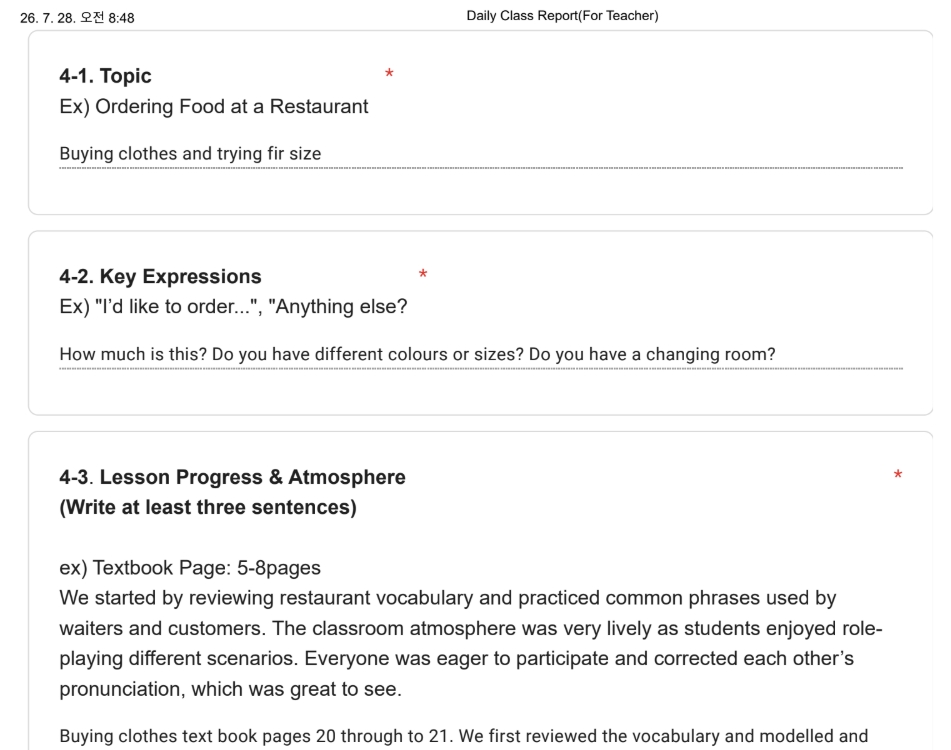Click the 4-1. Topic heading
The width and height of the screenshot is (951, 750).
106,76
